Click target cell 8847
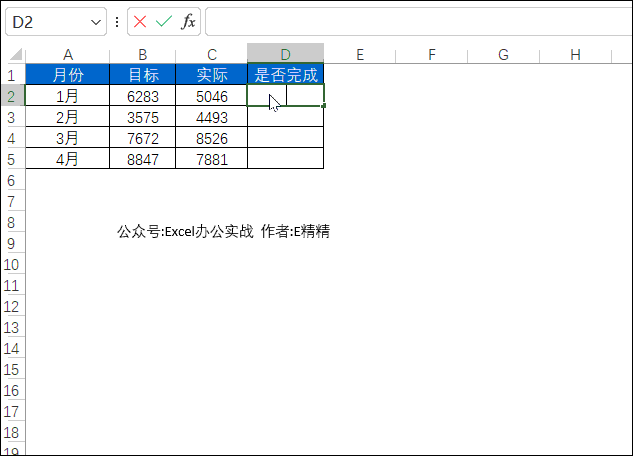The image size is (633, 456). [x=143, y=159]
